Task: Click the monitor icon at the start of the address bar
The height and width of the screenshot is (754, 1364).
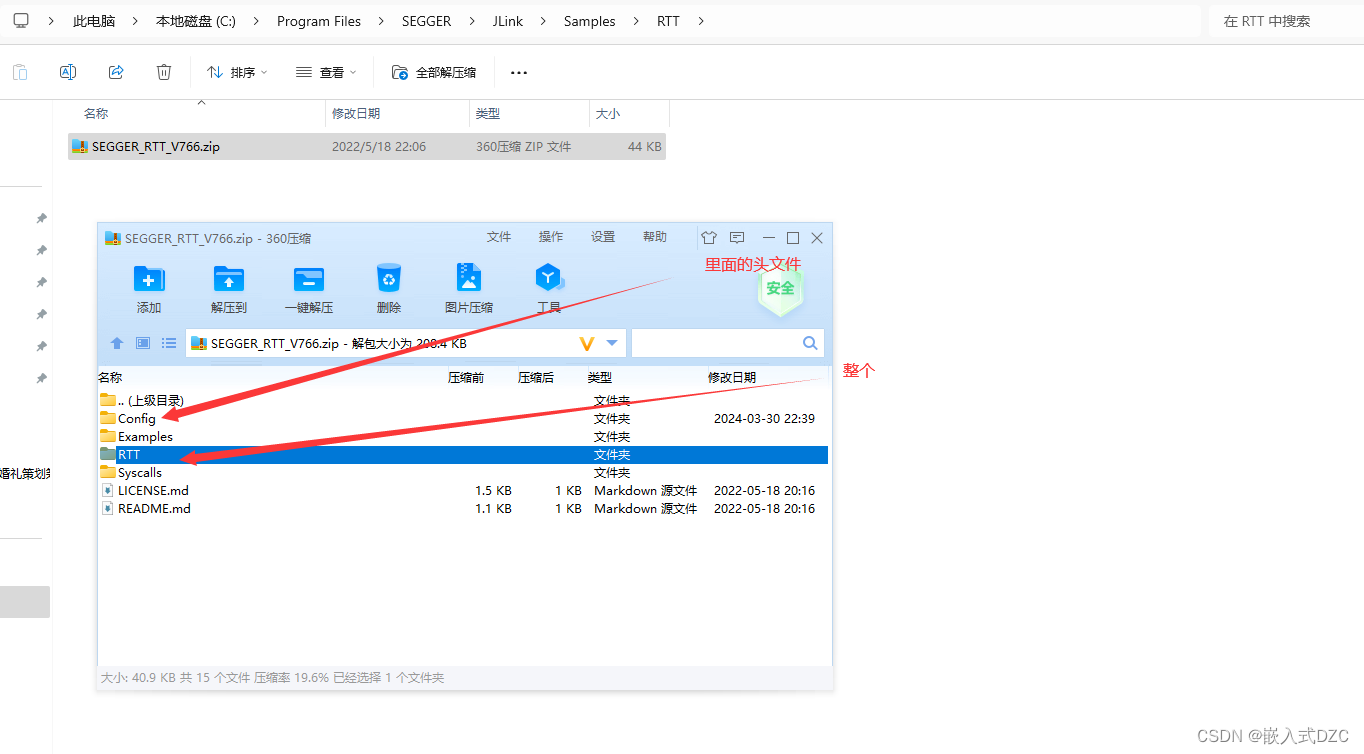Action: [x=21, y=20]
